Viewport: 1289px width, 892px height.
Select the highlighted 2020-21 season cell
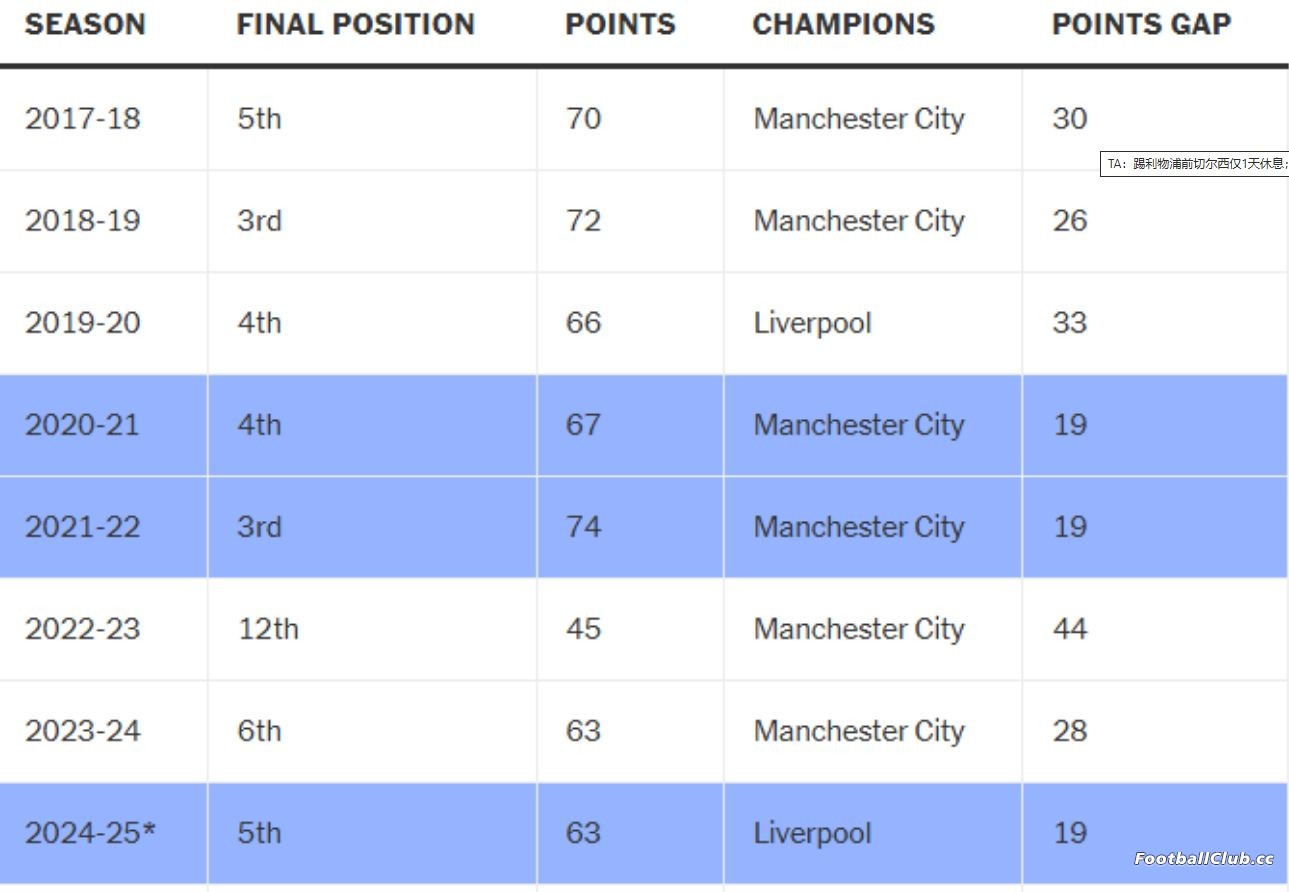pyautogui.click(x=103, y=425)
